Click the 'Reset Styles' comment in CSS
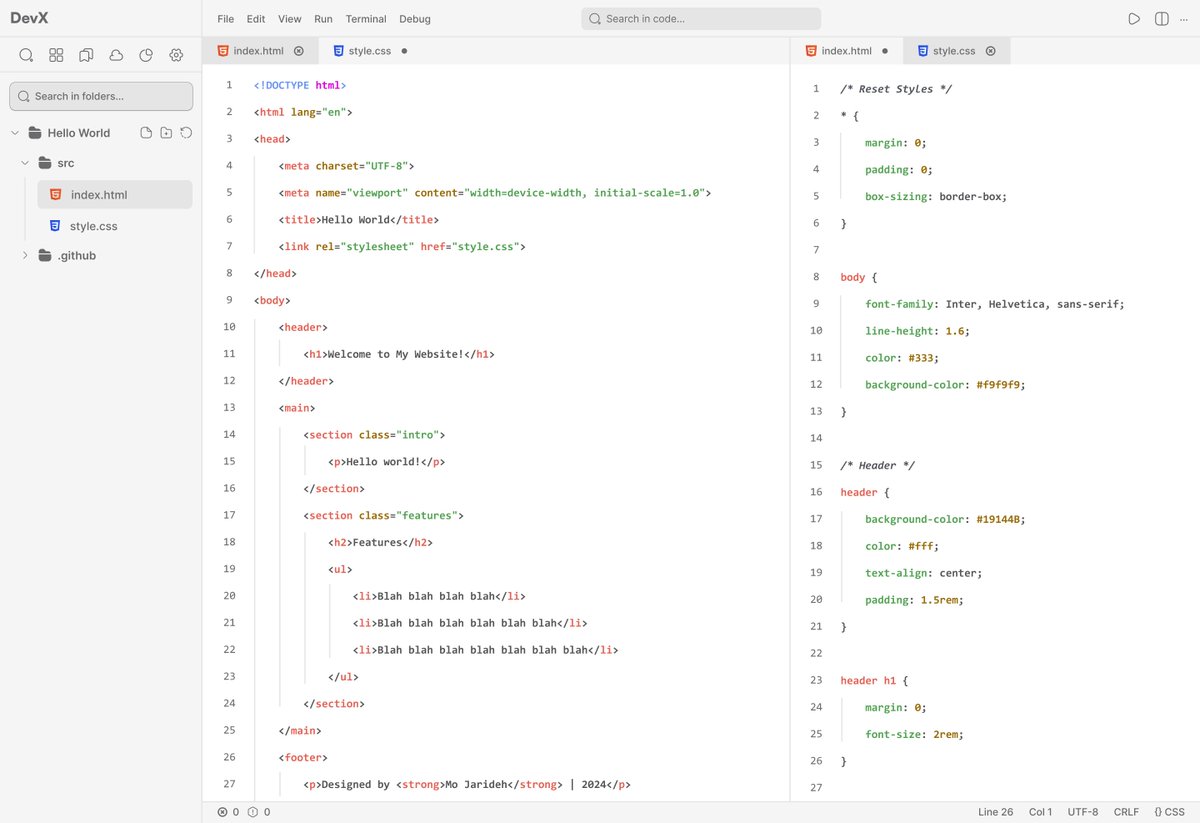1200x823 pixels. [x=896, y=89]
